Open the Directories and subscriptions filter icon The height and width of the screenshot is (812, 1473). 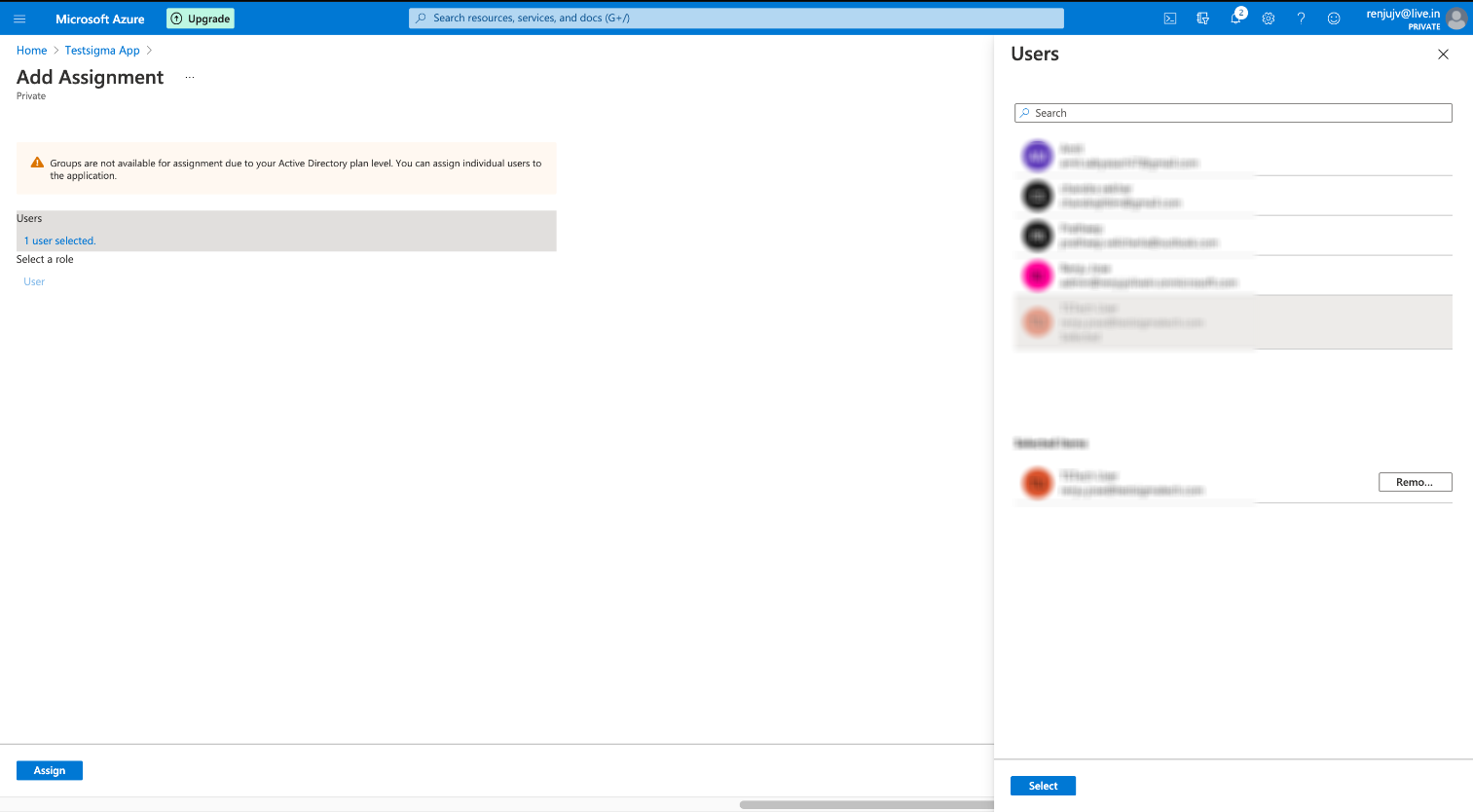(1203, 18)
